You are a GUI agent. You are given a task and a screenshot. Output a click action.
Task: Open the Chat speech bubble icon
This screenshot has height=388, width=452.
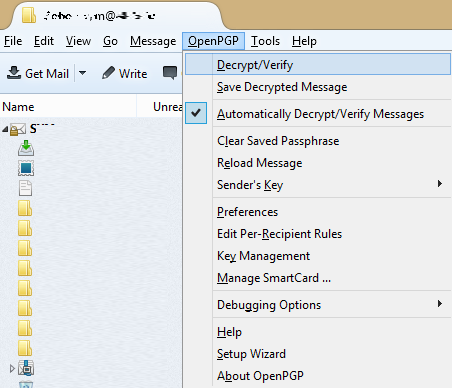[170, 72]
